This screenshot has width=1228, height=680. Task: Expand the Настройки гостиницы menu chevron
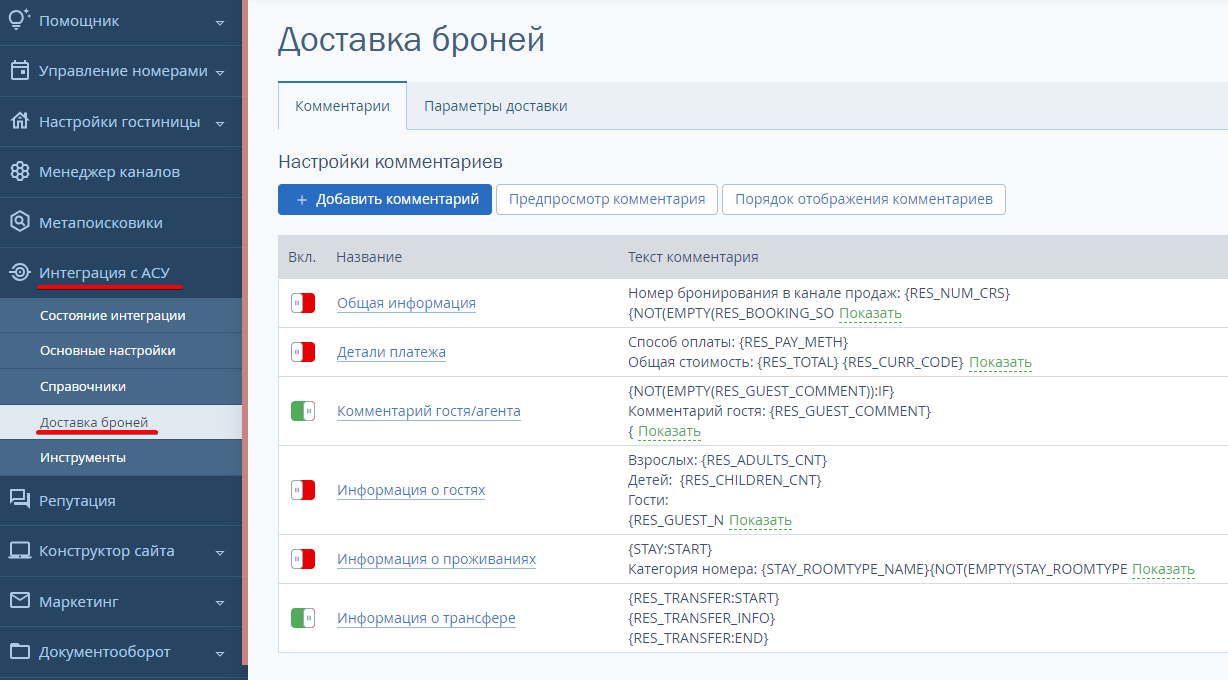click(219, 123)
